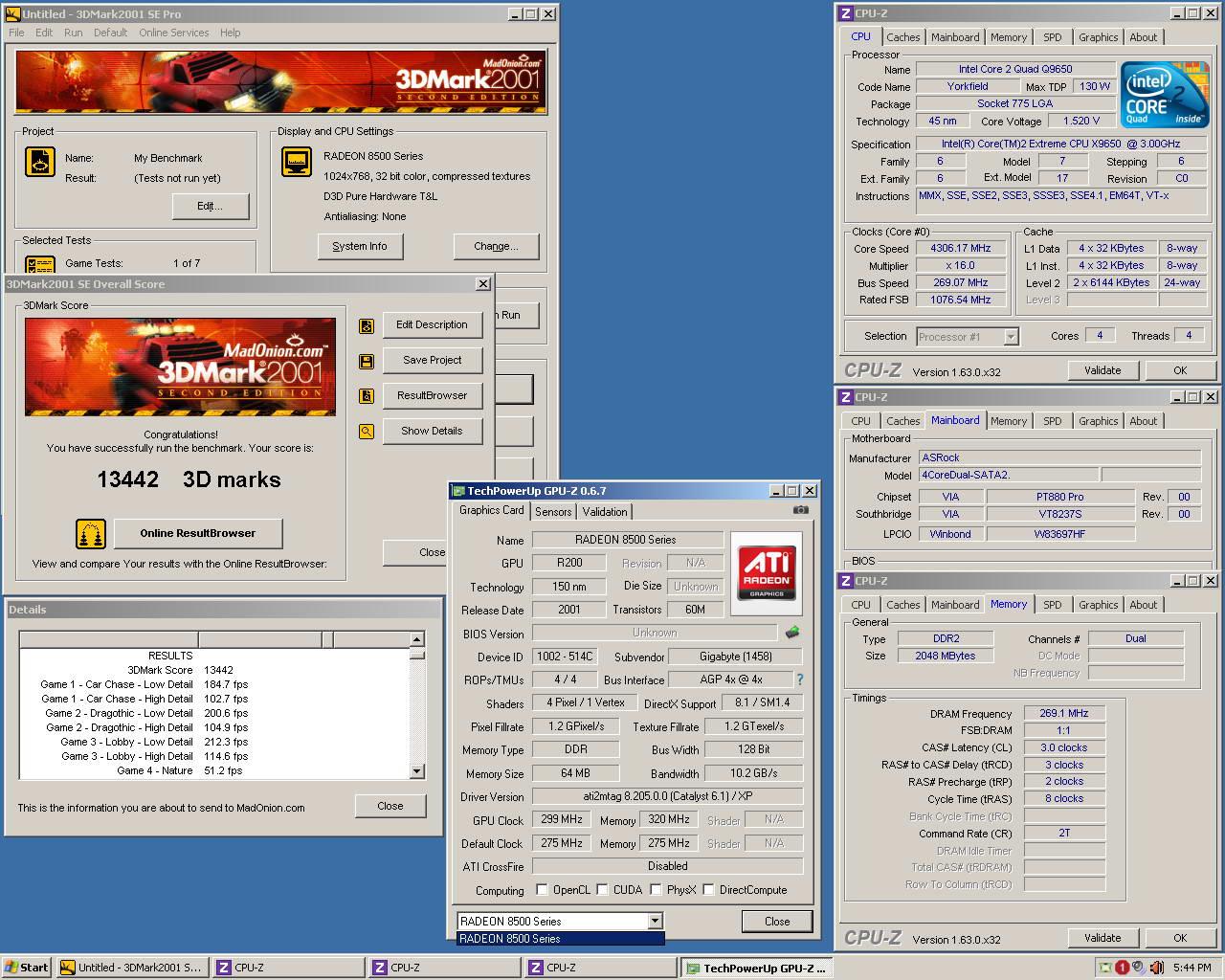Click OK in bottom CPU-Z window
1225x980 pixels.
point(1180,938)
